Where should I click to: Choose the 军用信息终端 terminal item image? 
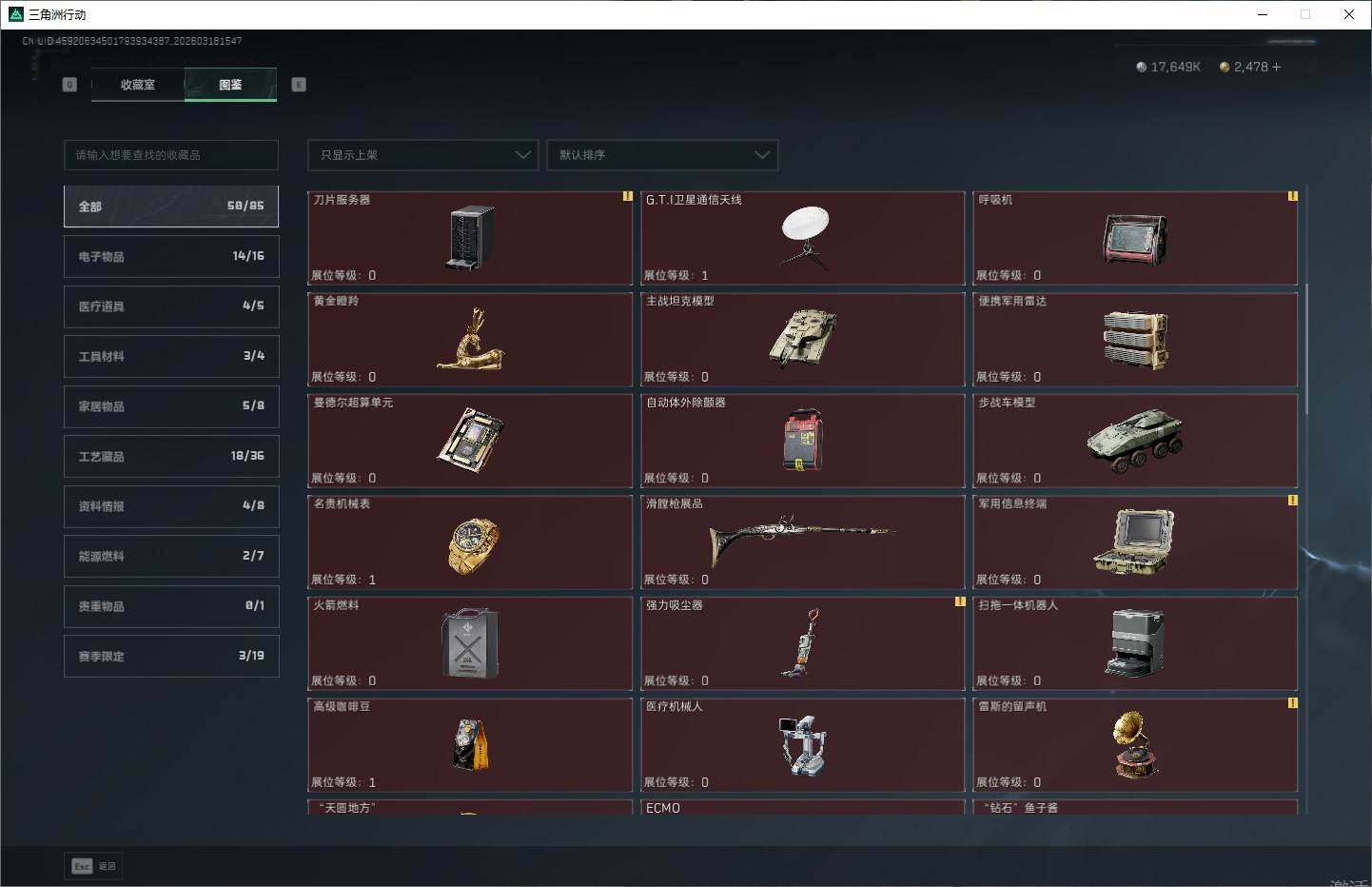pos(1135,542)
